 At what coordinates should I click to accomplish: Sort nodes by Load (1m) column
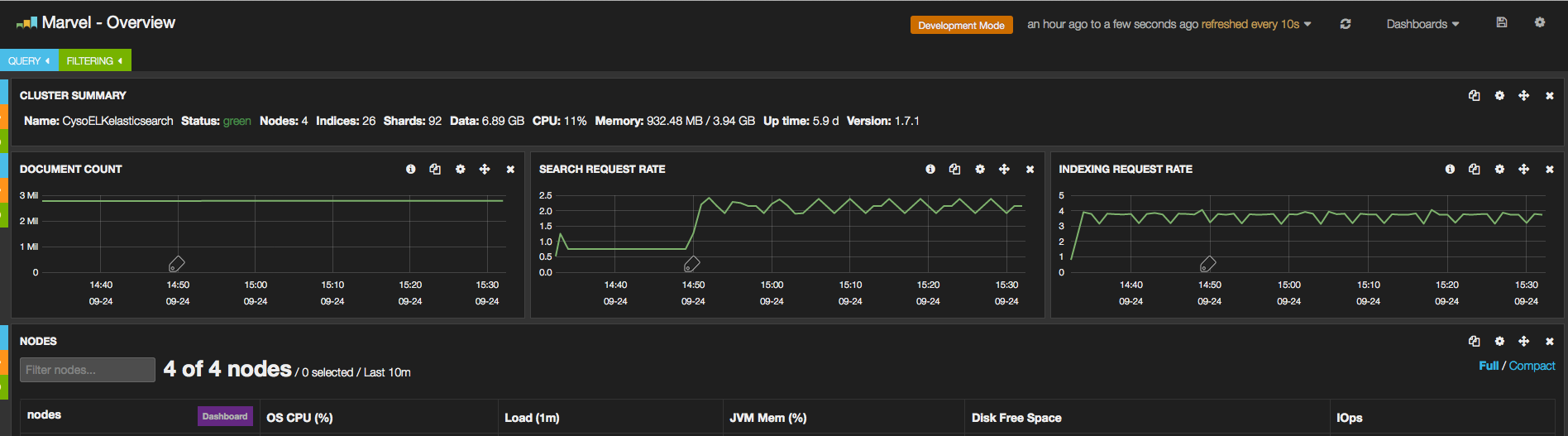[x=532, y=418]
